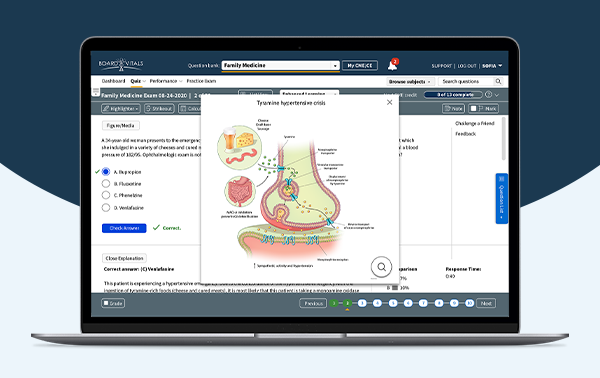This screenshot has height=378, width=600.
Task: Open the notifications bell icon
Action: point(392,65)
